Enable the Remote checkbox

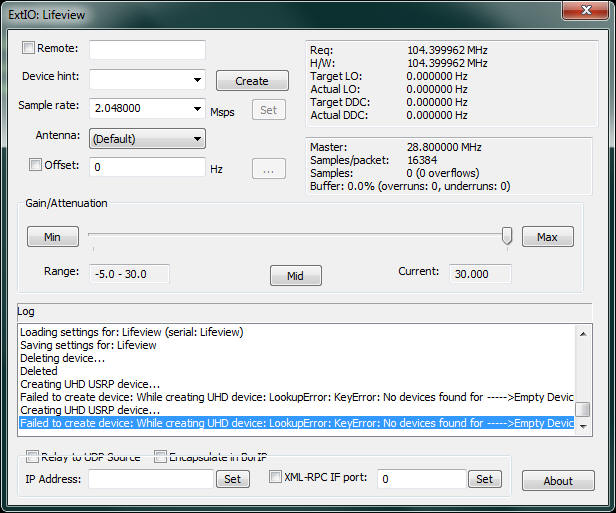tap(28, 48)
